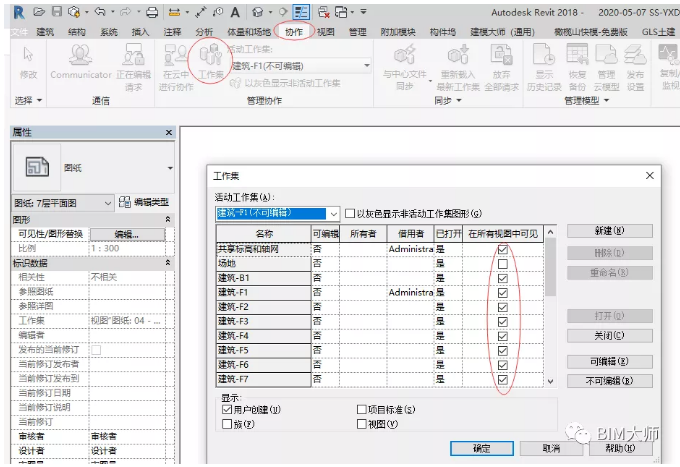Collapse the 标识数据 properties section
Image resolution: width=680 pixels, height=467 pixels.
(168, 263)
